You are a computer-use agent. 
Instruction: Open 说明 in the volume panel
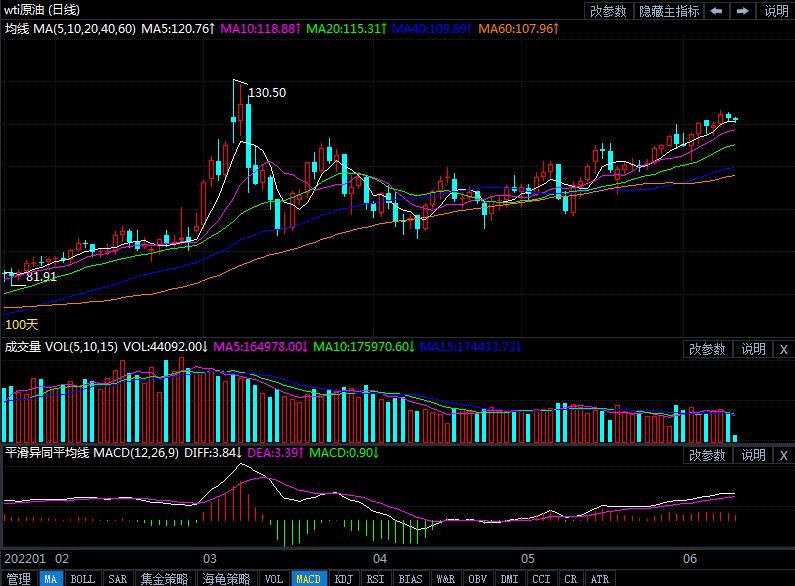(753, 349)
